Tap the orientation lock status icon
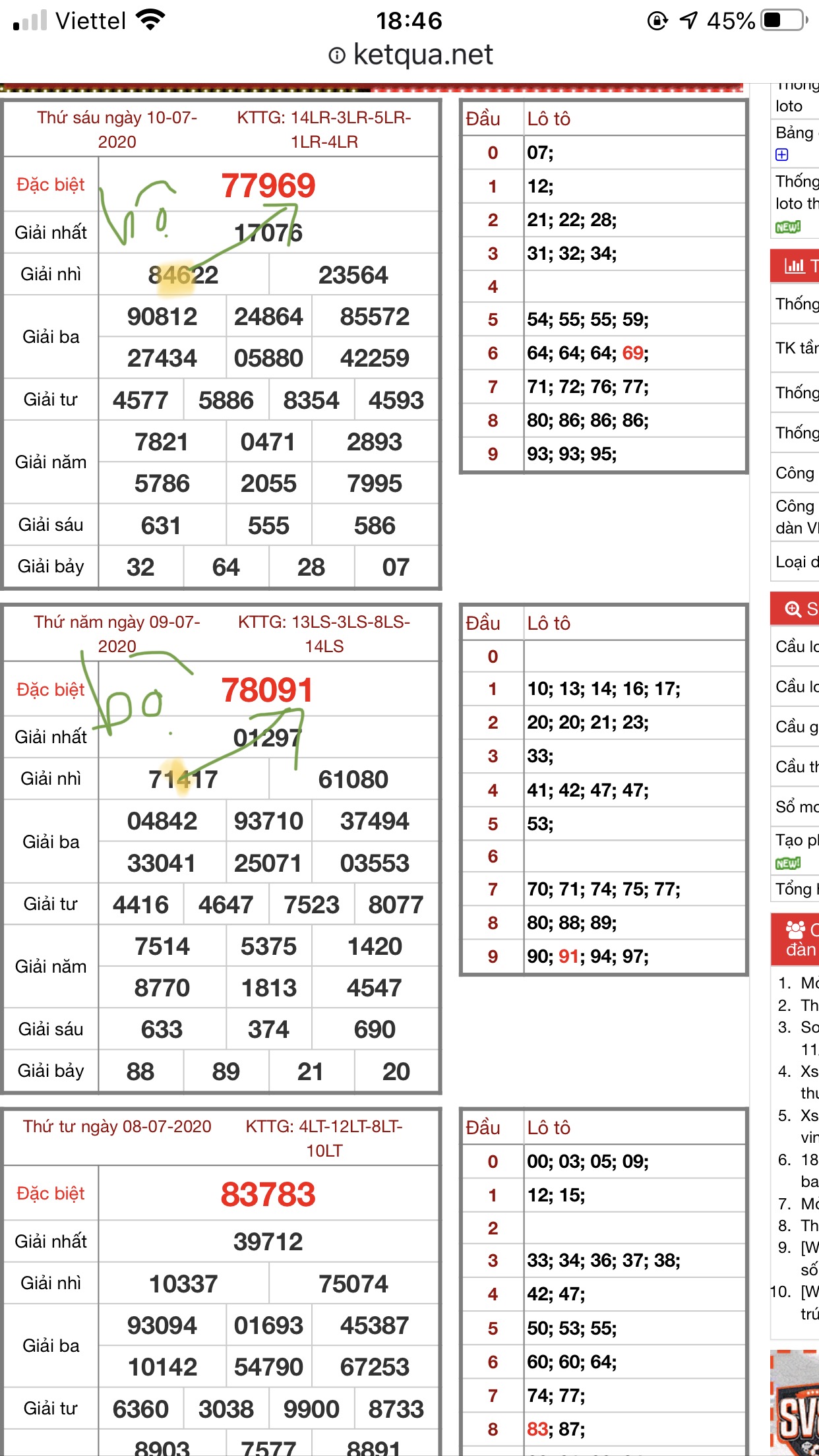 657,21
